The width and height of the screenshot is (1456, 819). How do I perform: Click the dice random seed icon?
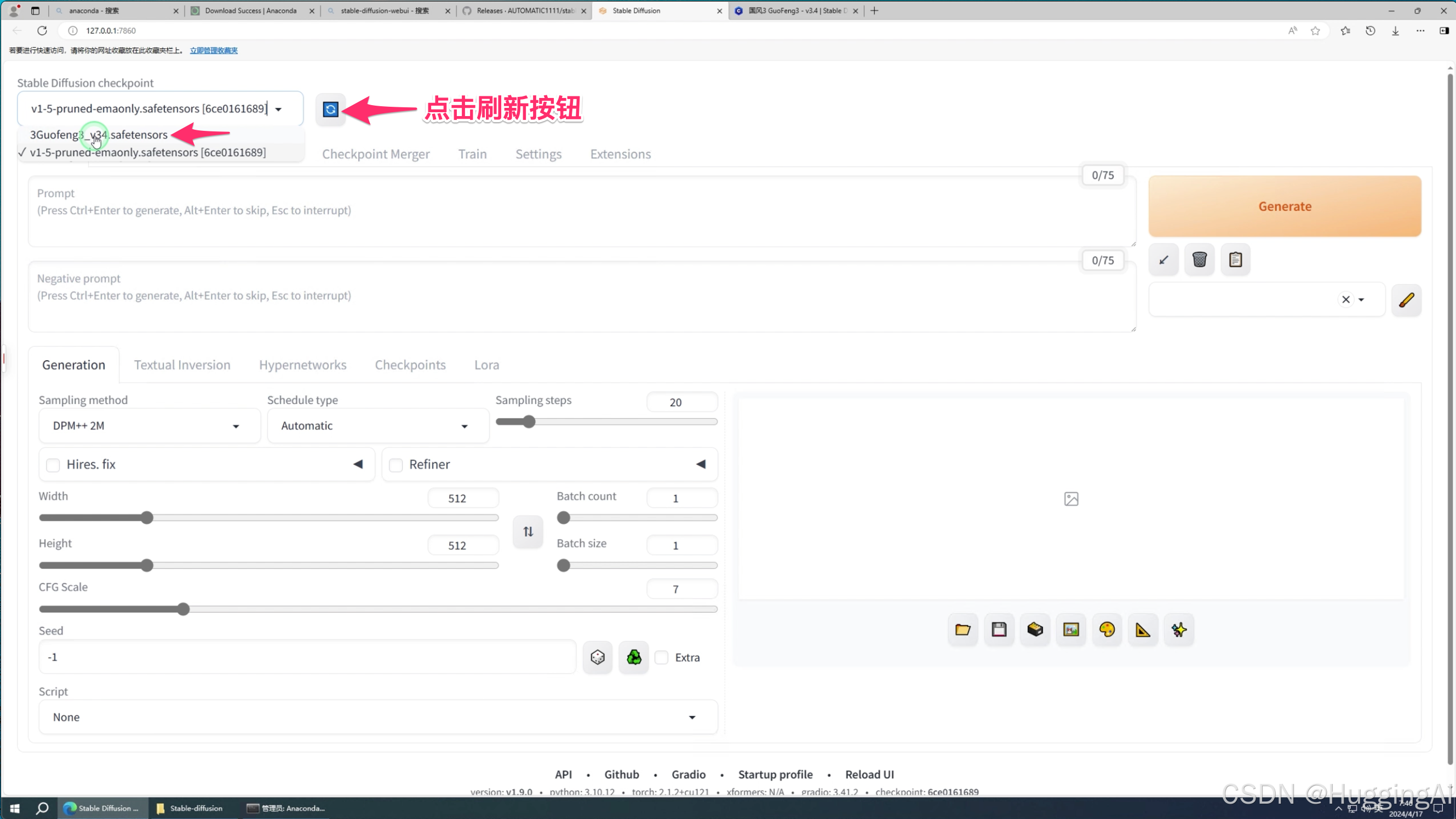pyautogui.click(x=598, y=657)
